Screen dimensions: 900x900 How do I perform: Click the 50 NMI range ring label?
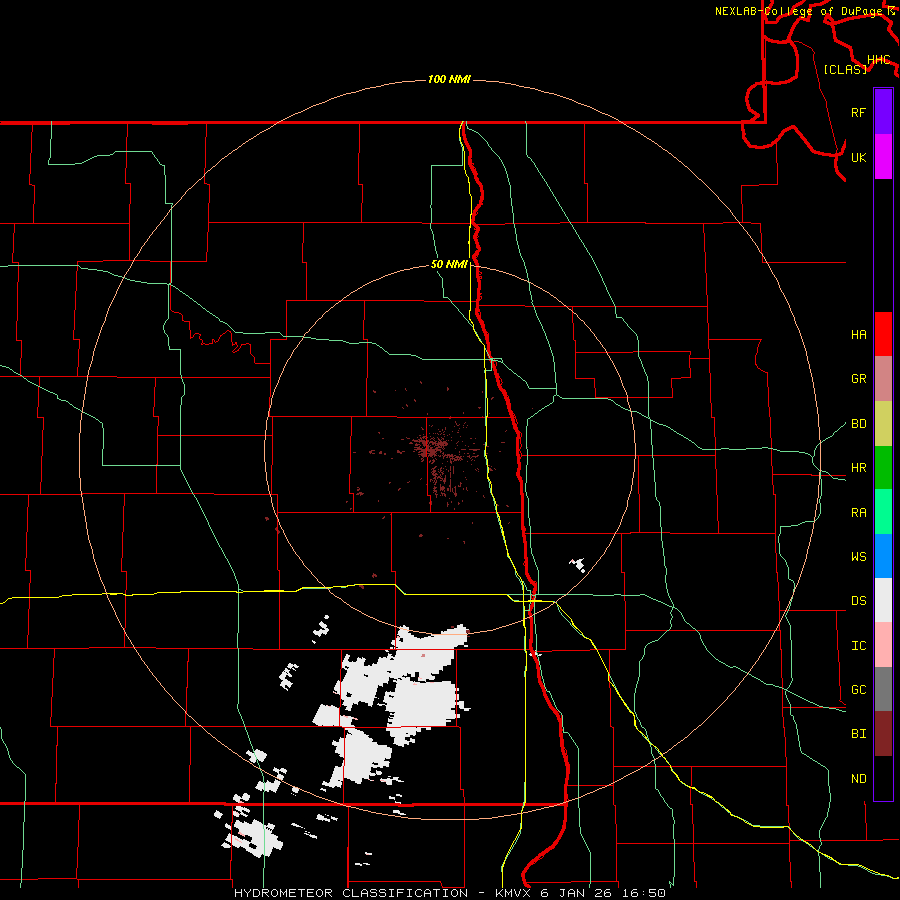click(x=449, y=264)
